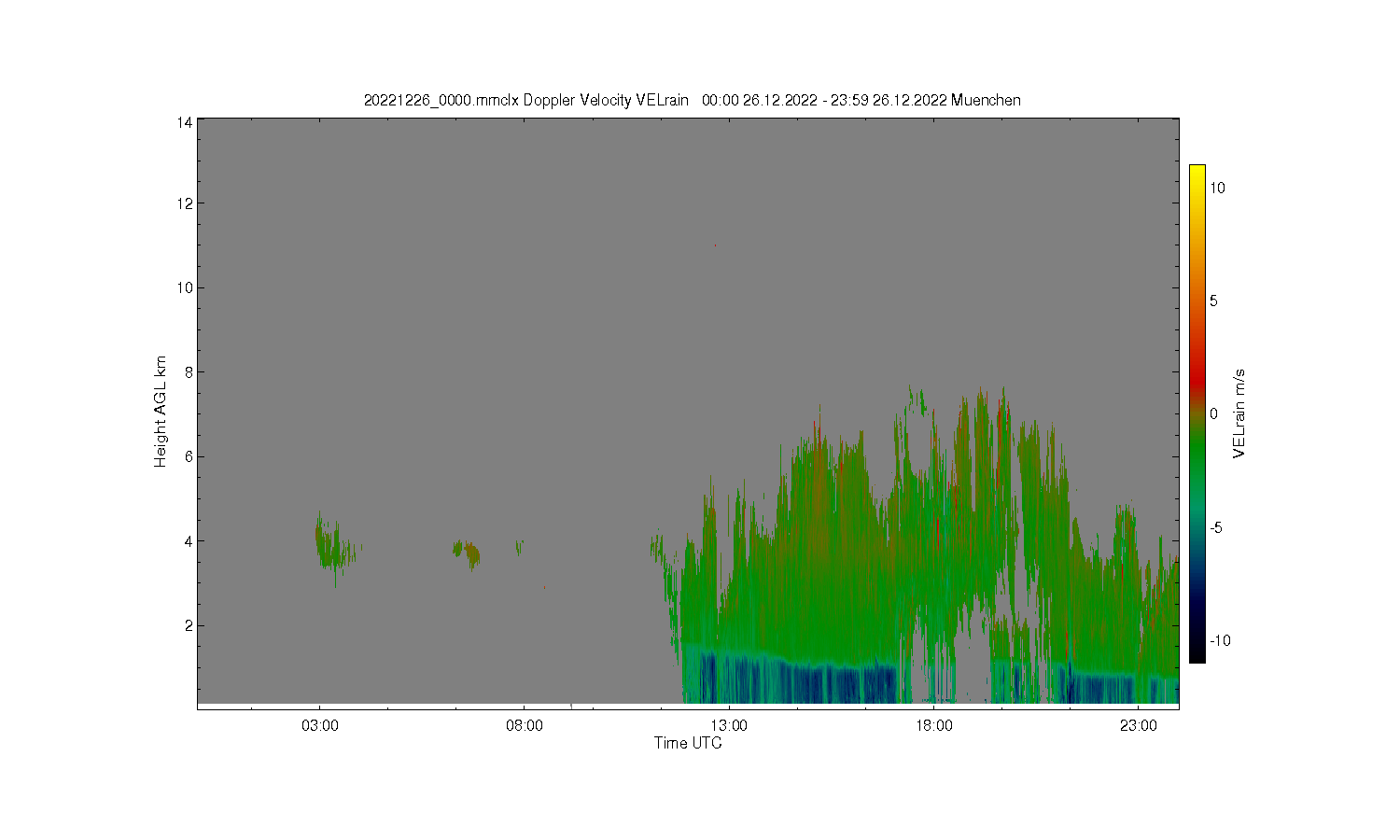This screenshot has height=840, width=1400.
Task: Click the colorbar tick label 5
Action: [1213, 301]
